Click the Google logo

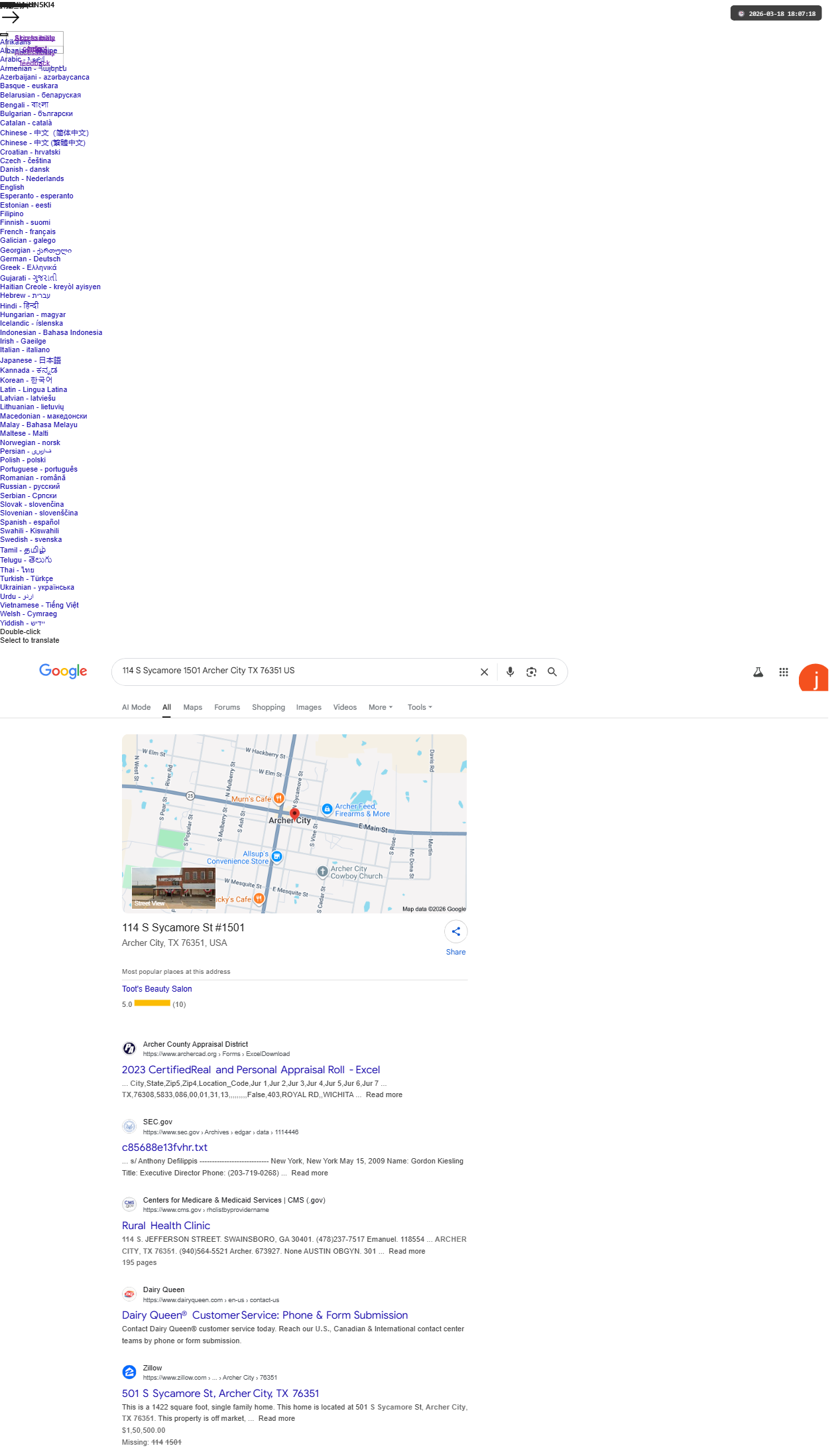pos(63,671)
